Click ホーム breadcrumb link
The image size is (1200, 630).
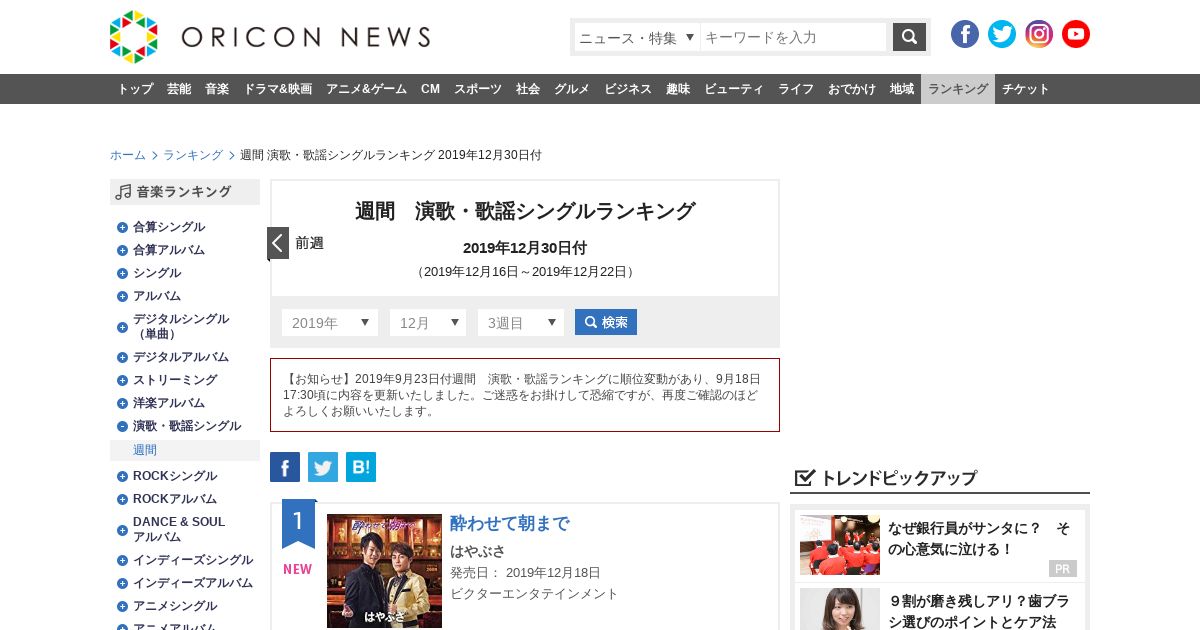coord(128,155)
